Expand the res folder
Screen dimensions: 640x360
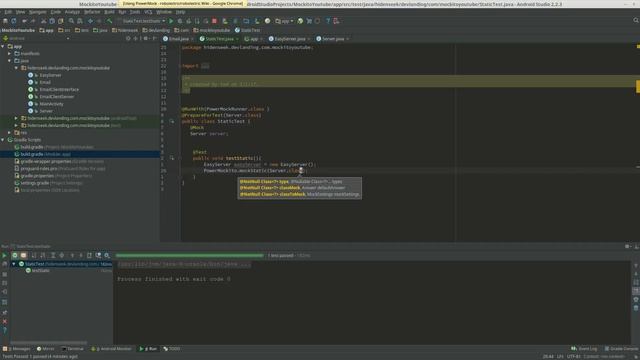click(x=10, y=133)
